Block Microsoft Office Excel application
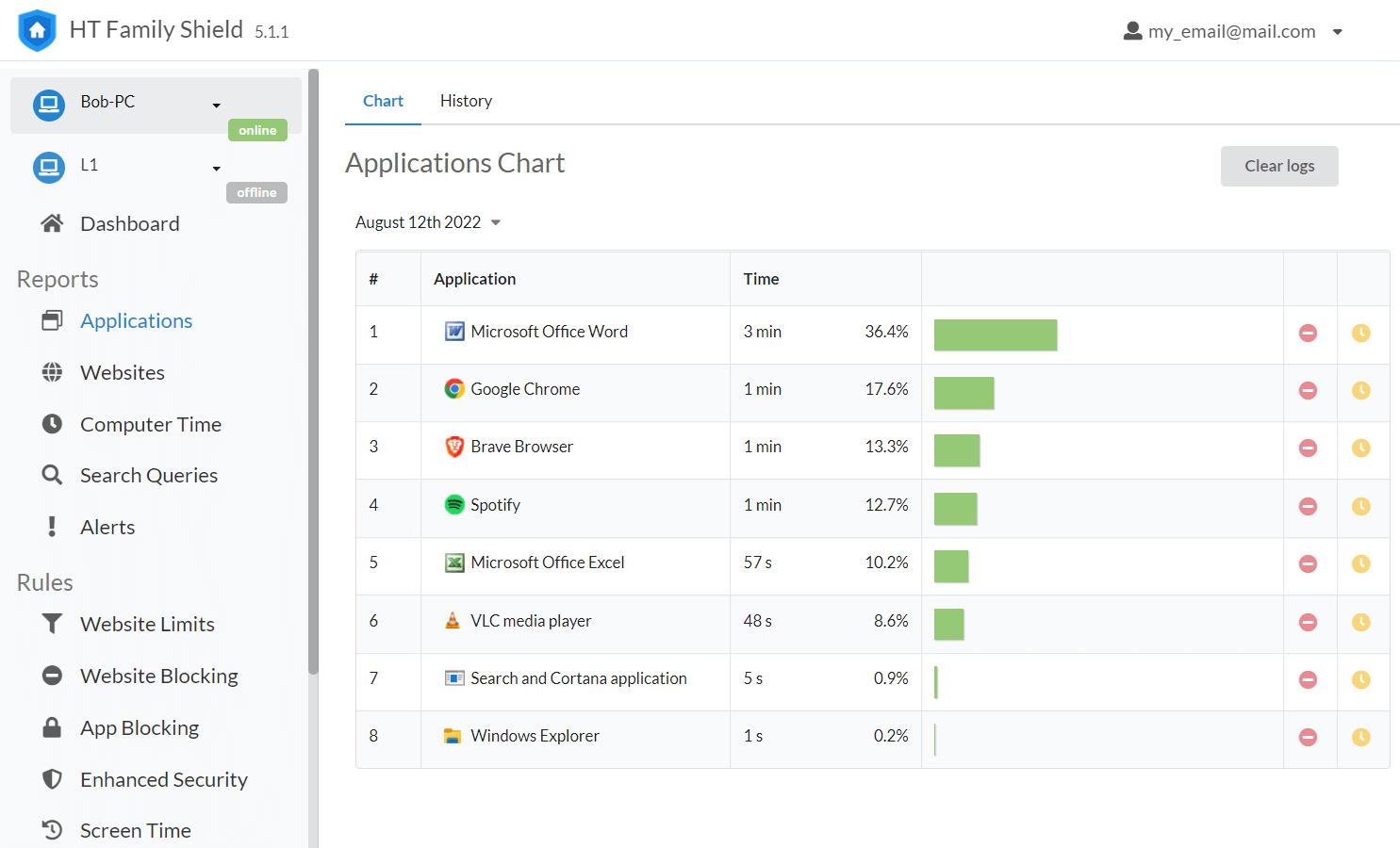Viewport: 1400px width, 848px height. 1308,563
